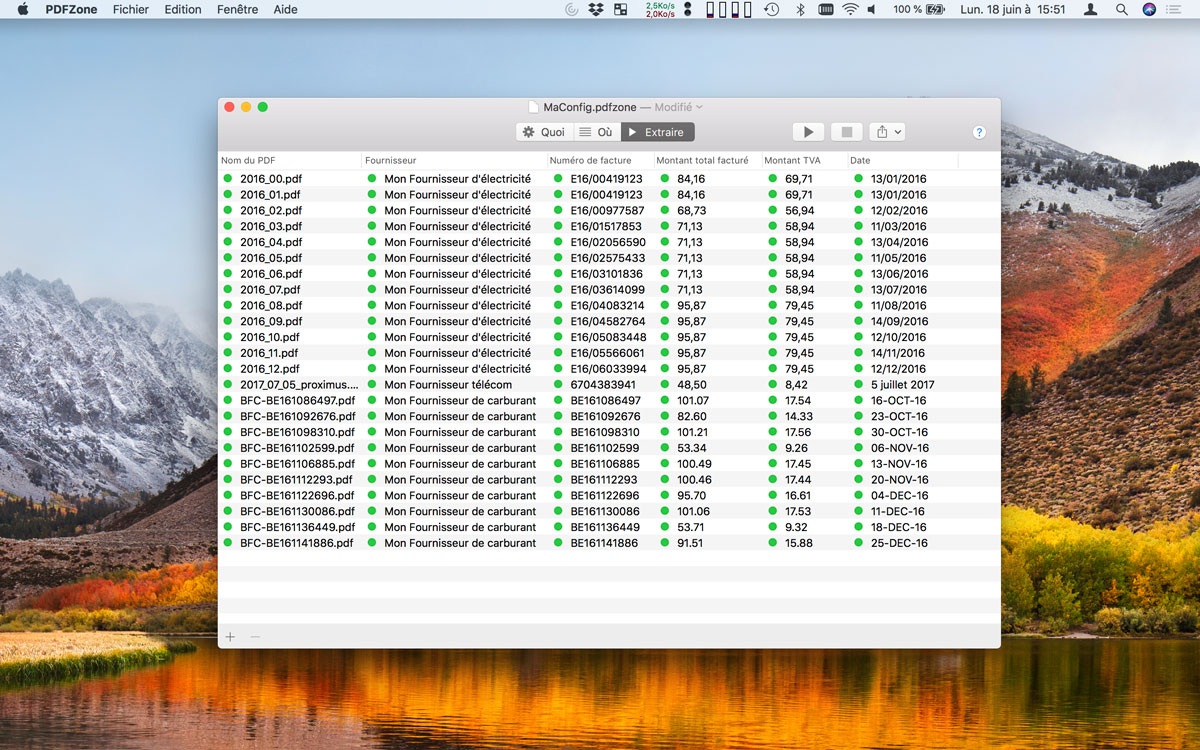Open the Share export dropdown

click(x=887, y=132)
